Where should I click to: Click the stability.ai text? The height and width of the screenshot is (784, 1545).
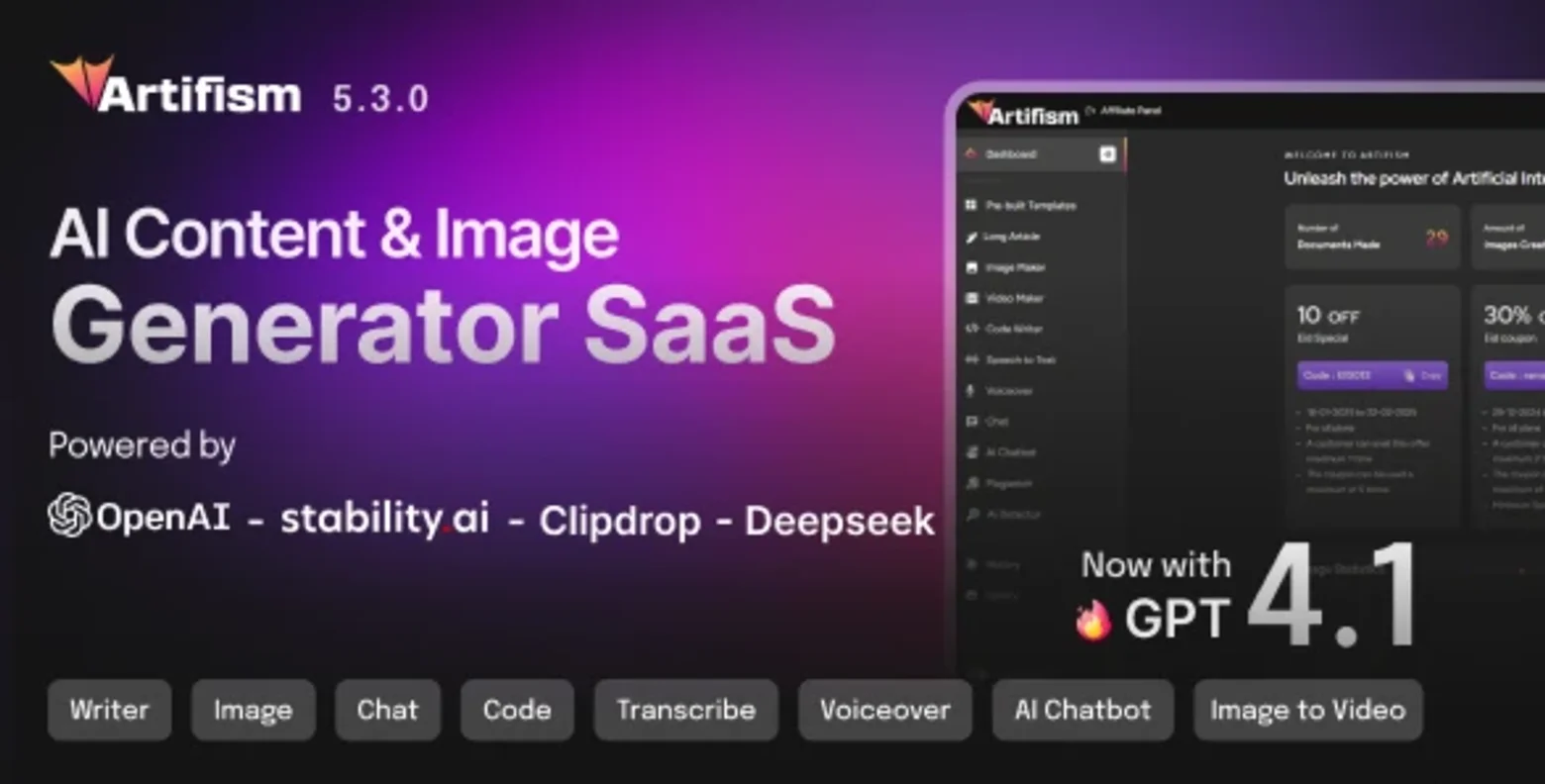click(x=385, y=519)
